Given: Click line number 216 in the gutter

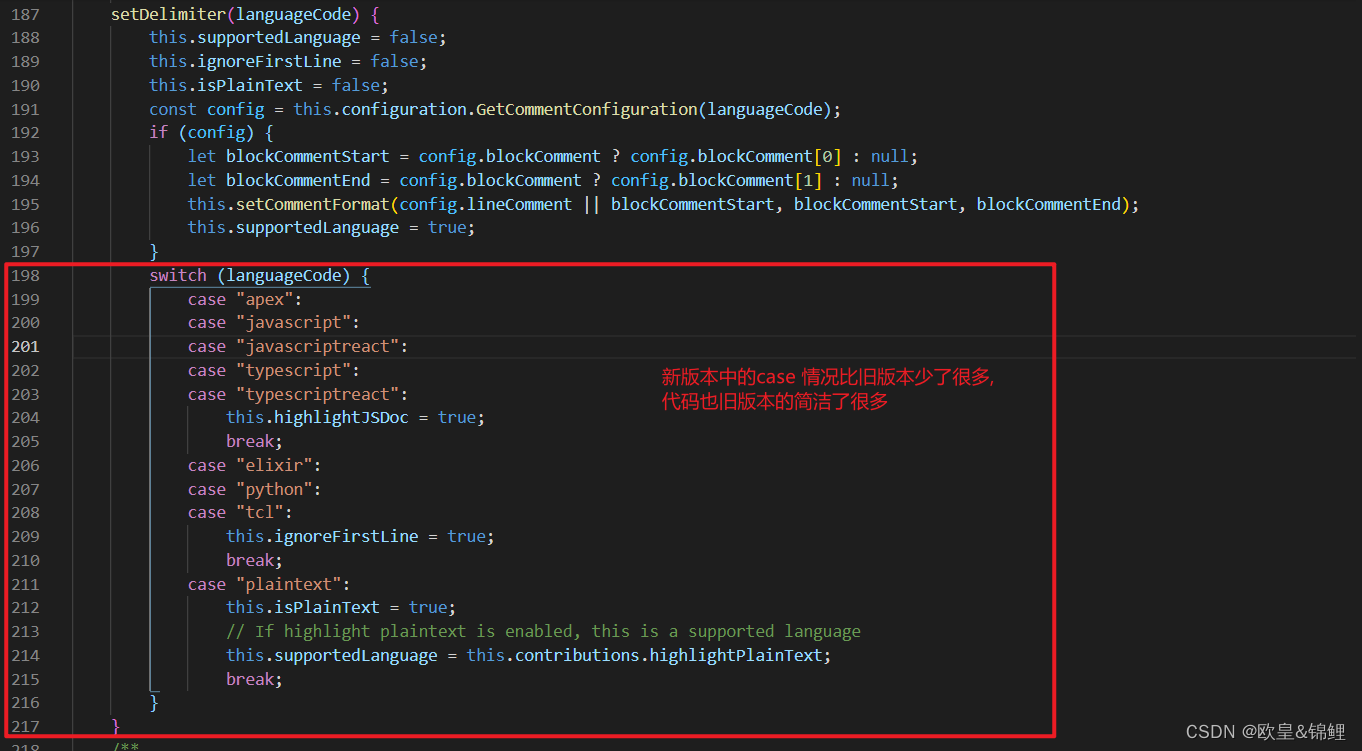Looking at the screenshot, I should pyautogui.click(x=25, y=703).
